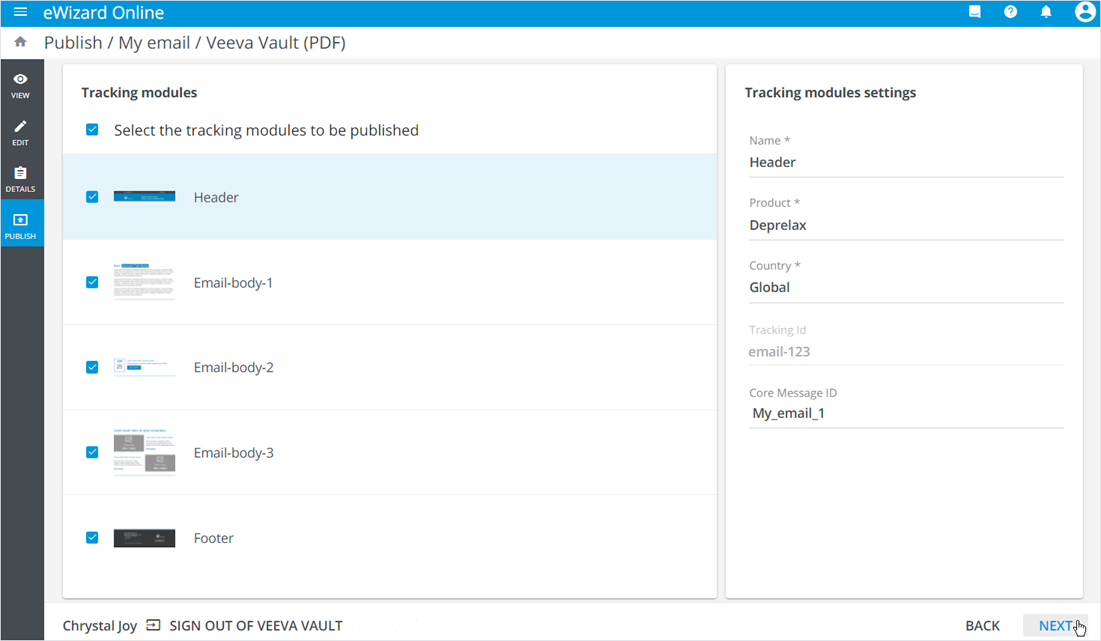
Task: Select the Publish sidebar tab
Action: [x=21, y=226]
